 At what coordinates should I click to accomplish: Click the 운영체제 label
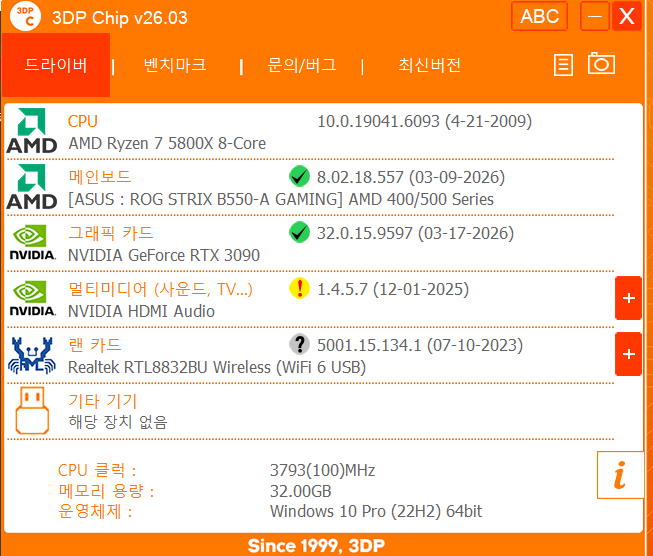pos(95,511)
